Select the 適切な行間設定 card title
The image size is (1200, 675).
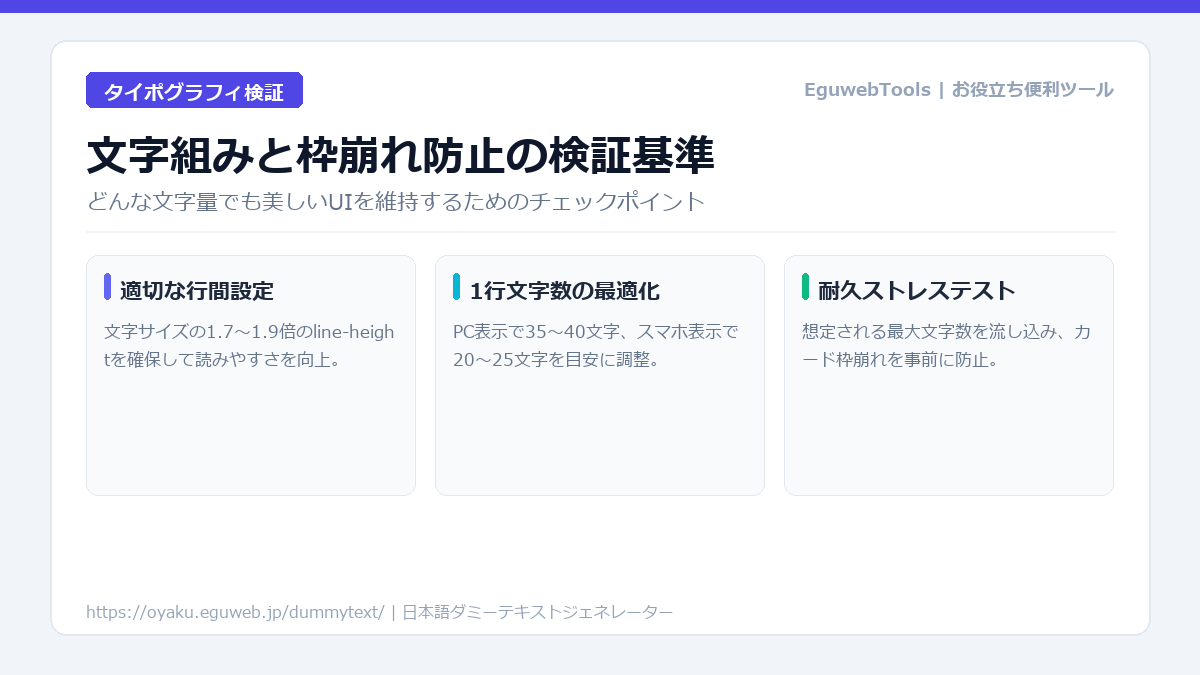(196, 291)
